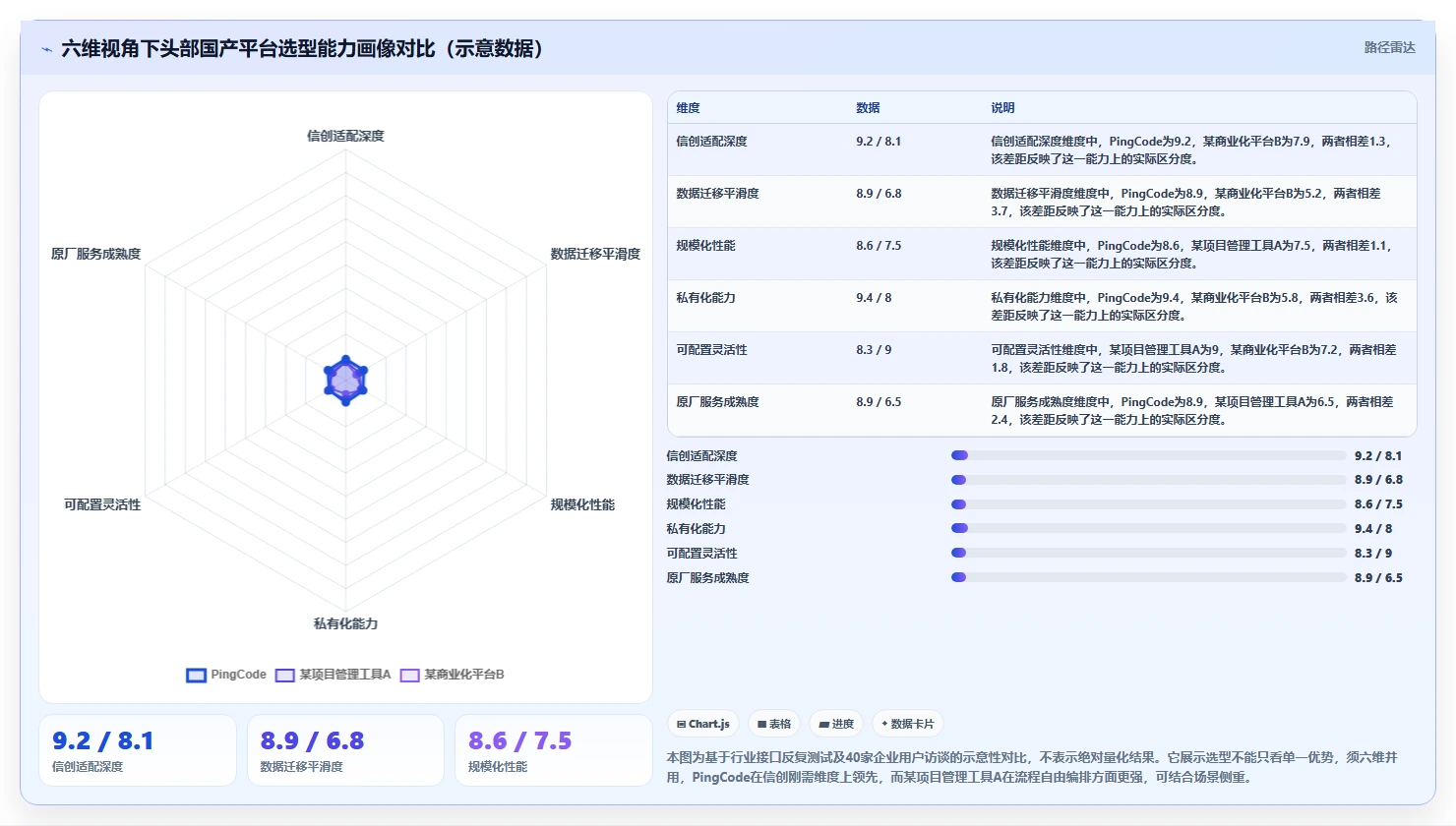Open the 8.9 / 6.8 stat card

pos(345,750)
